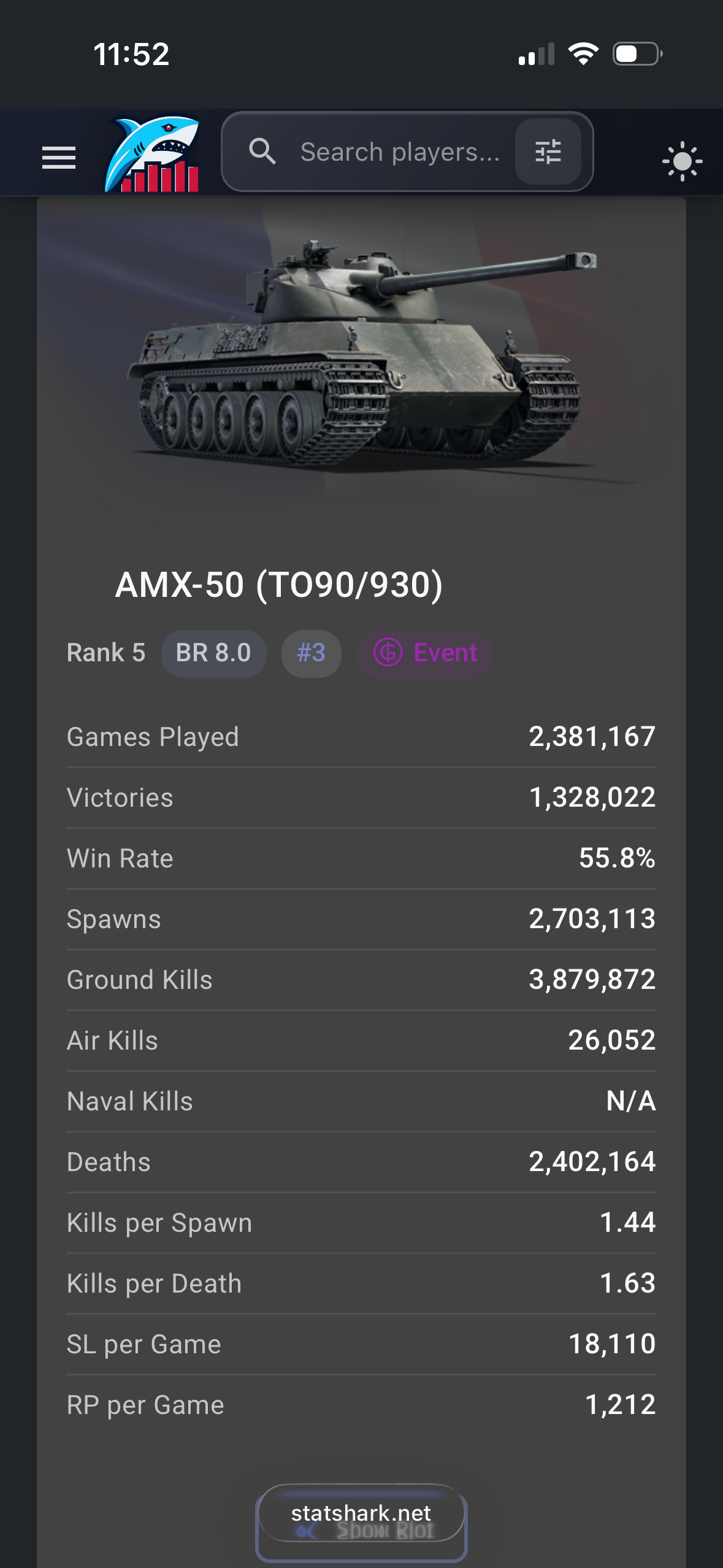
Task: Tap the battery indicator icon
Action: [x=637, y=54]
